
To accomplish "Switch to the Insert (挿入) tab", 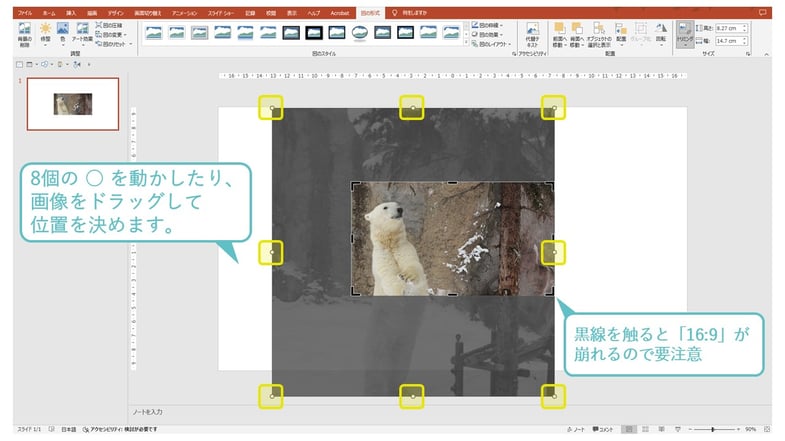I will coord(71,13).
